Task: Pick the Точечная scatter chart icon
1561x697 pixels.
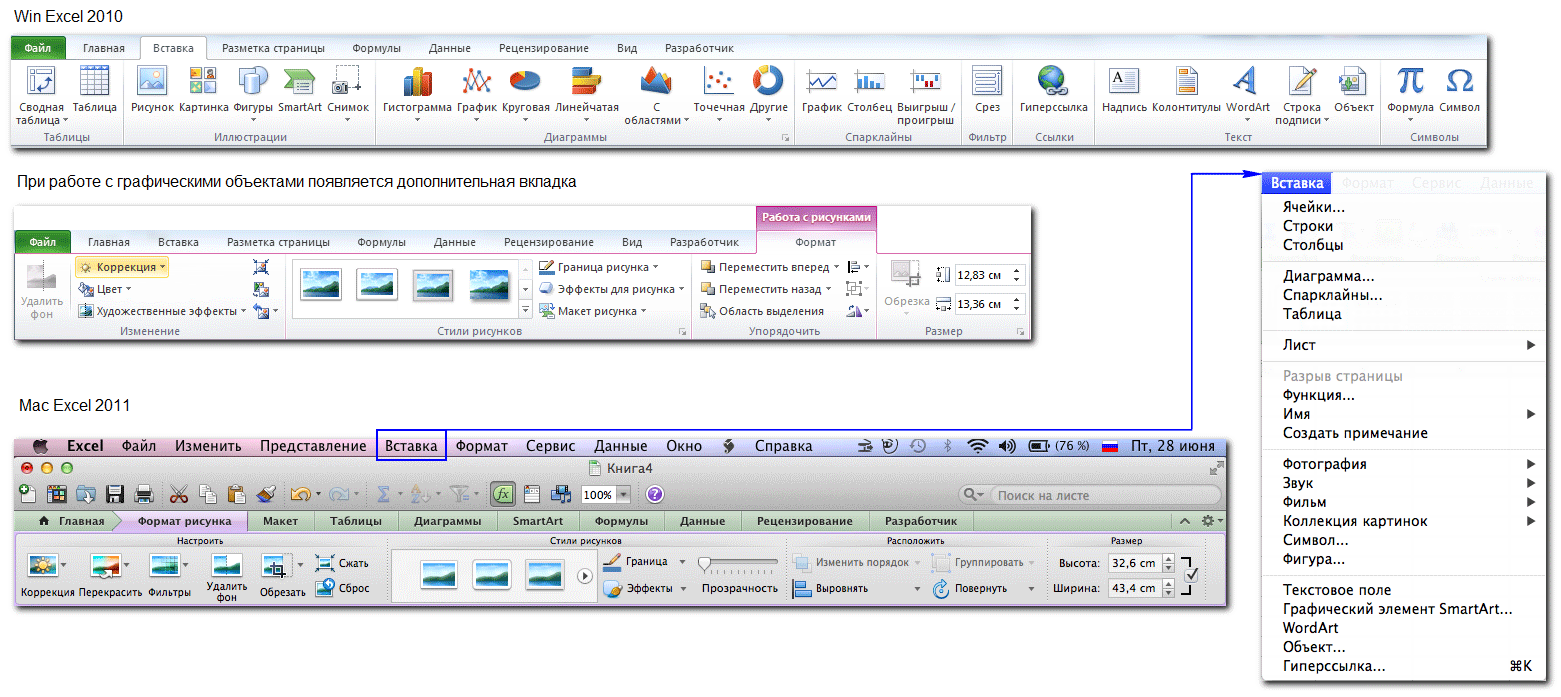Action: point(718,80)
